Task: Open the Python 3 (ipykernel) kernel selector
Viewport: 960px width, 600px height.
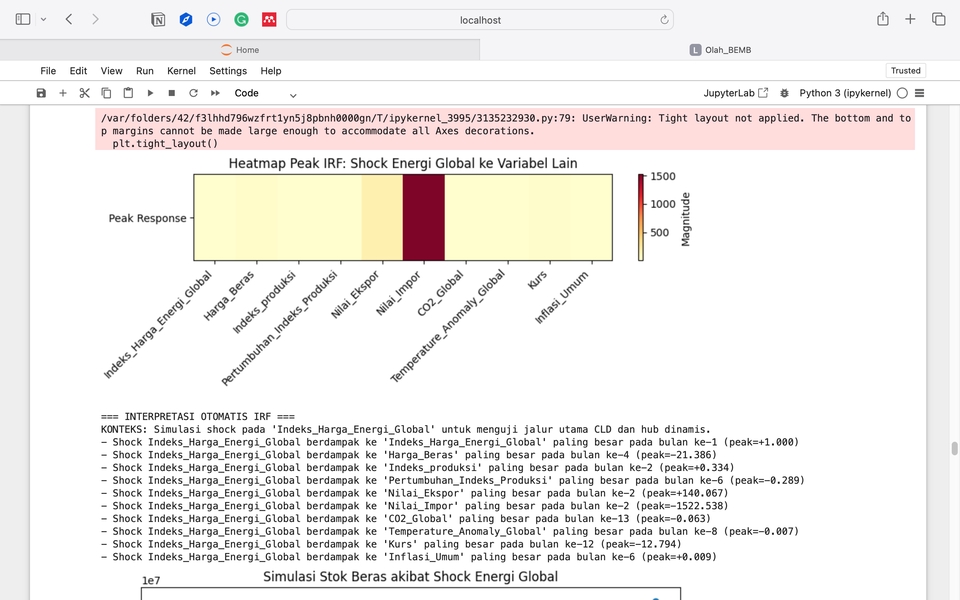Action: 845,93
